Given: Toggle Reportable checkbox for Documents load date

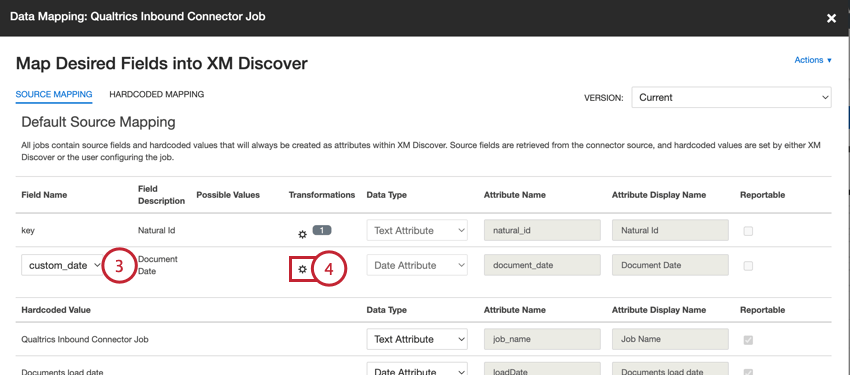Looking at the screenshot, I should point(748,372).
